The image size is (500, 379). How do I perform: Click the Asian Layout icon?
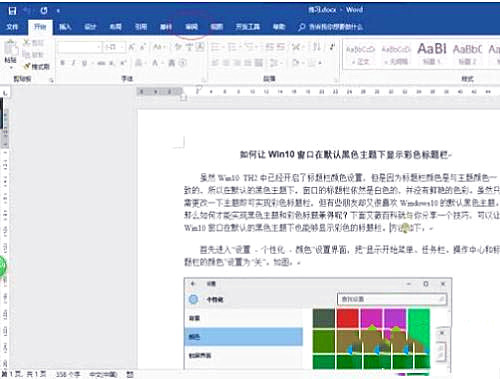point(296,47)
